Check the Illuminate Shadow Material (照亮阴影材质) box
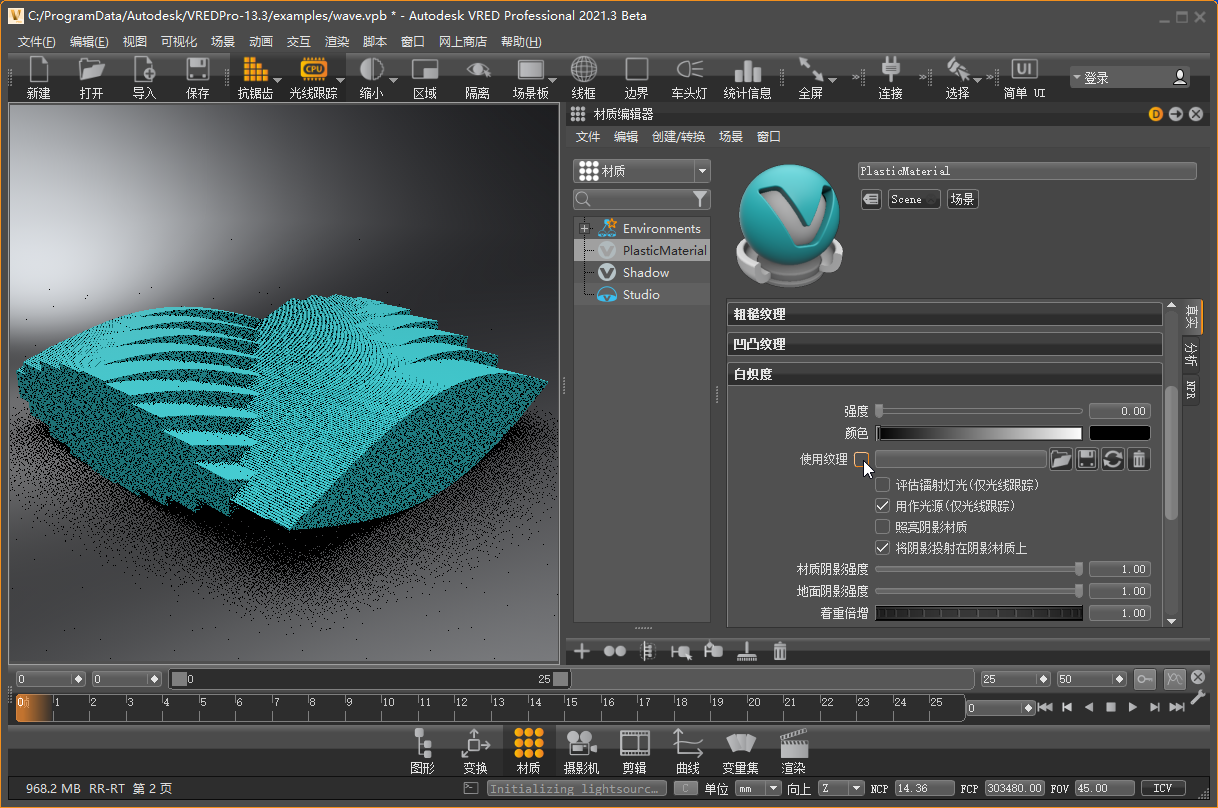This screenshot has height=808, width=1218. (x=882, y=527)
